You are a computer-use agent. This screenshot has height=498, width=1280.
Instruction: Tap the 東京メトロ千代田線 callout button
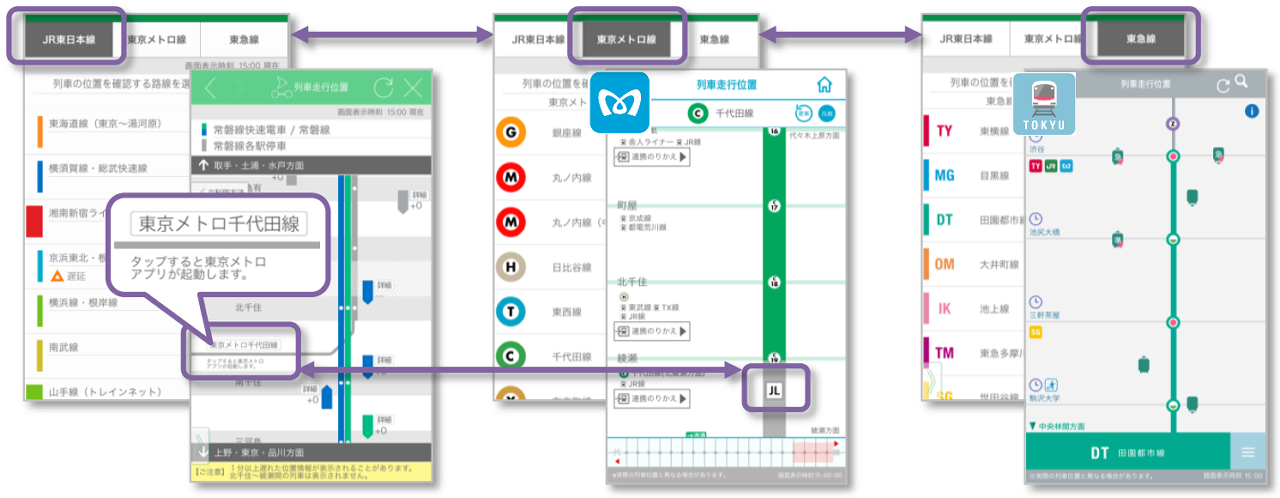[x=219, y=224]
